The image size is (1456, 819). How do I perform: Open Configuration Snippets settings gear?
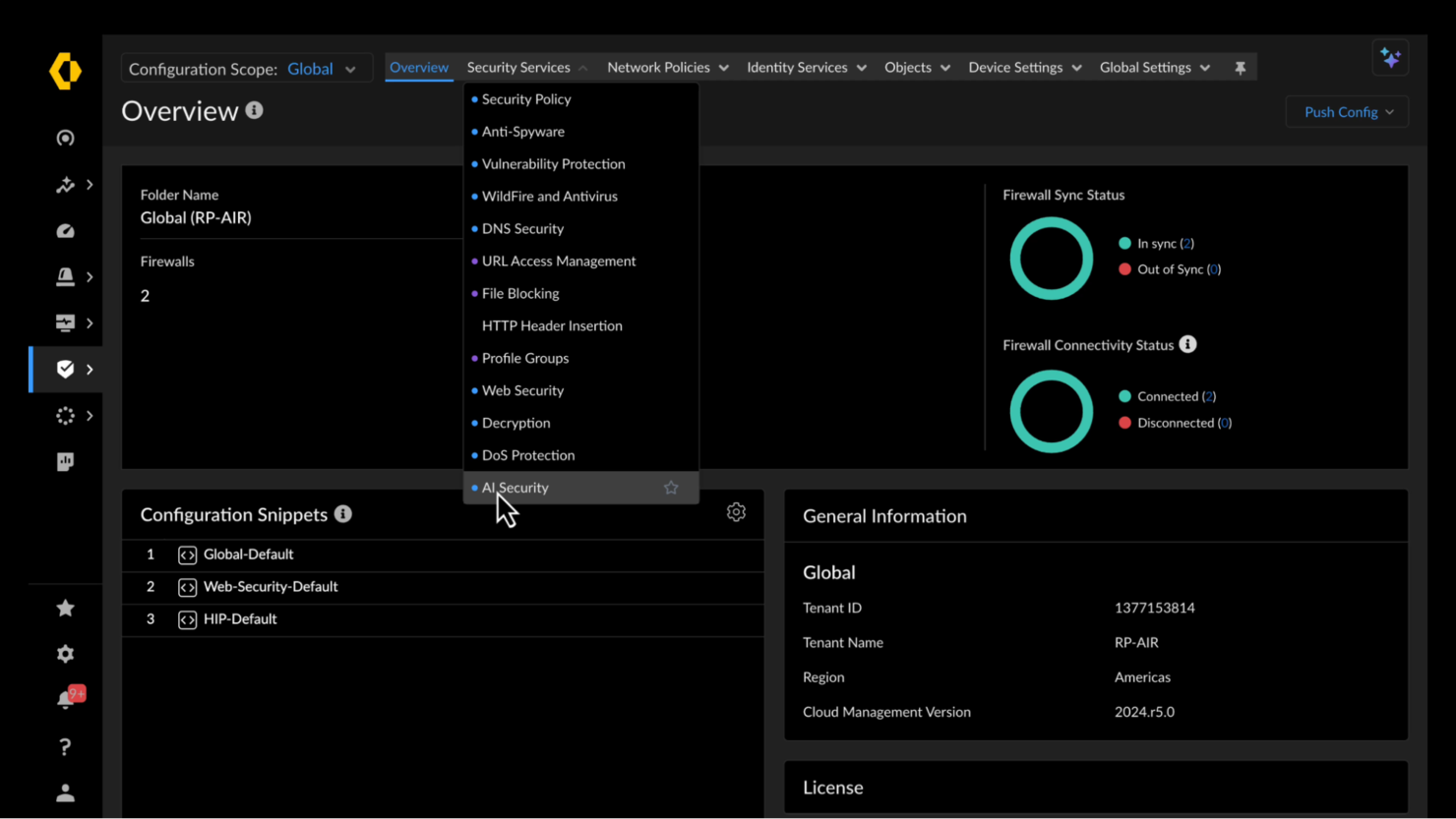tap(736, 512)
